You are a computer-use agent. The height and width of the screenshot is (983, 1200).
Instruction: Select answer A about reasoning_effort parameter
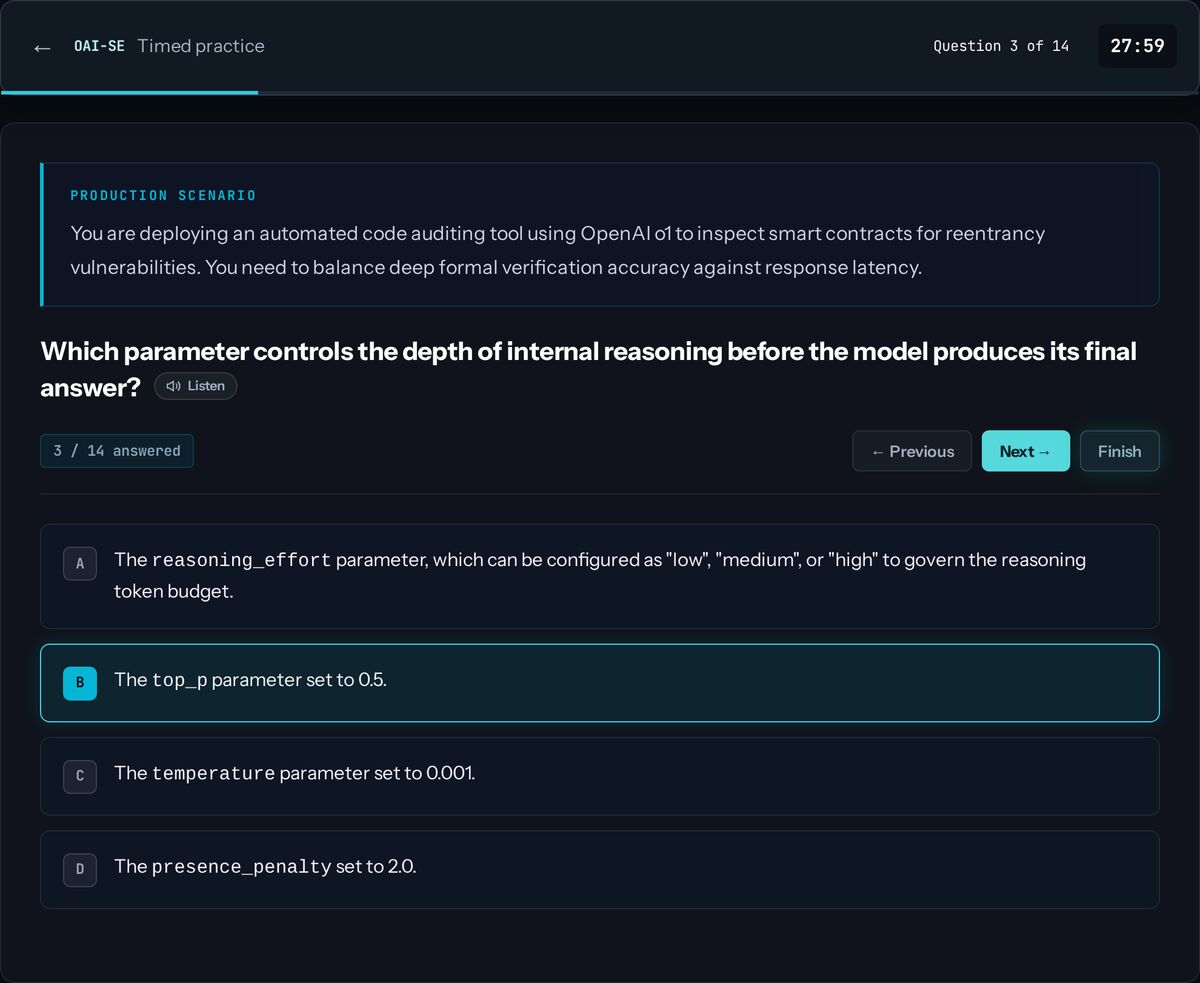click(x=600, y=576)
